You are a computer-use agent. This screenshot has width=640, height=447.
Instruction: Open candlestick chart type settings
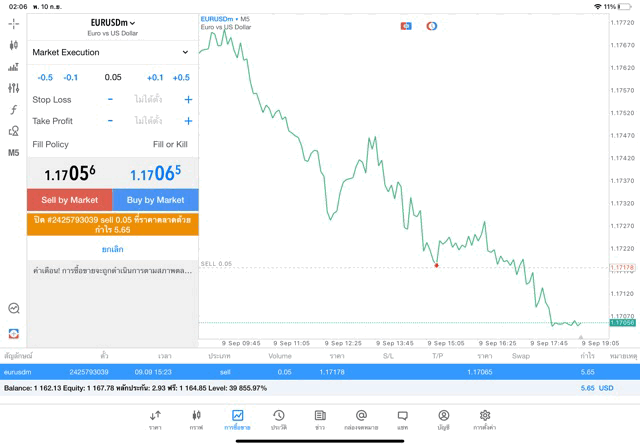[14, 45]
